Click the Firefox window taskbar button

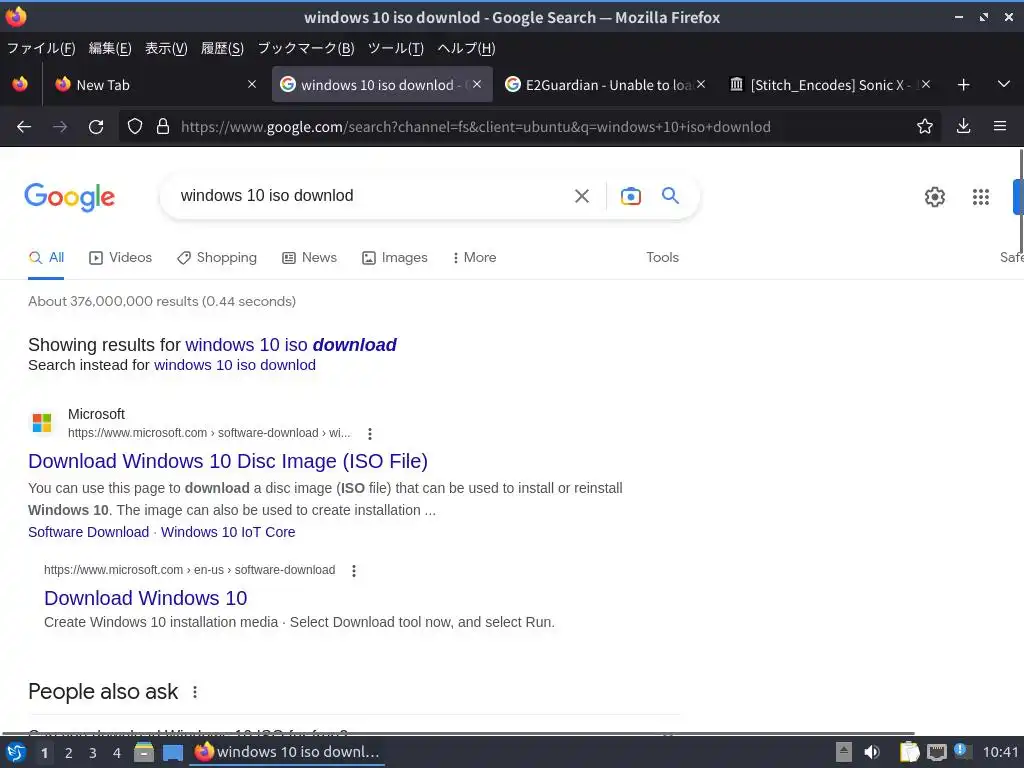point(287,752)
